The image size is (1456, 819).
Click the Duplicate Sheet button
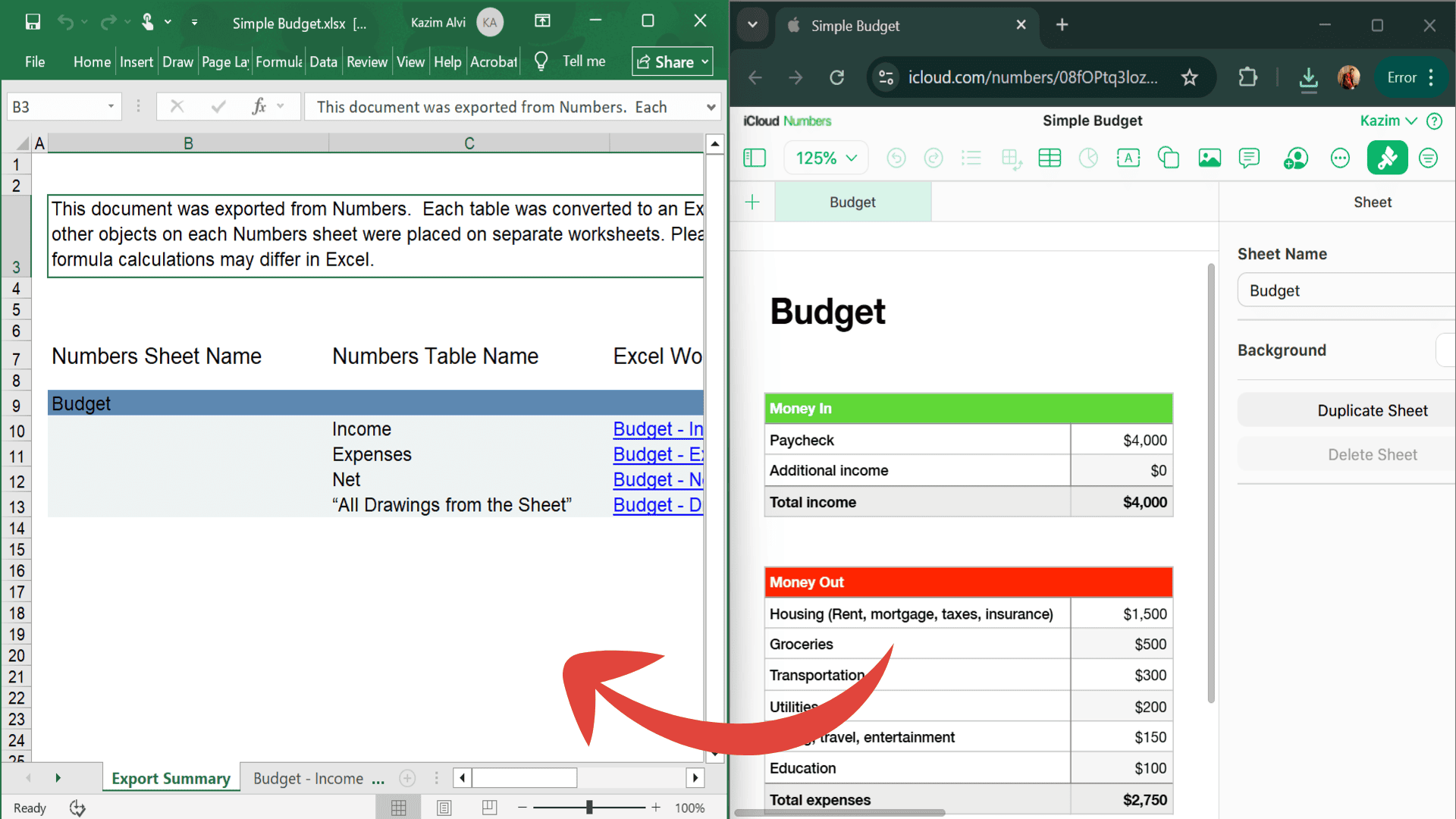point(1372,410)
